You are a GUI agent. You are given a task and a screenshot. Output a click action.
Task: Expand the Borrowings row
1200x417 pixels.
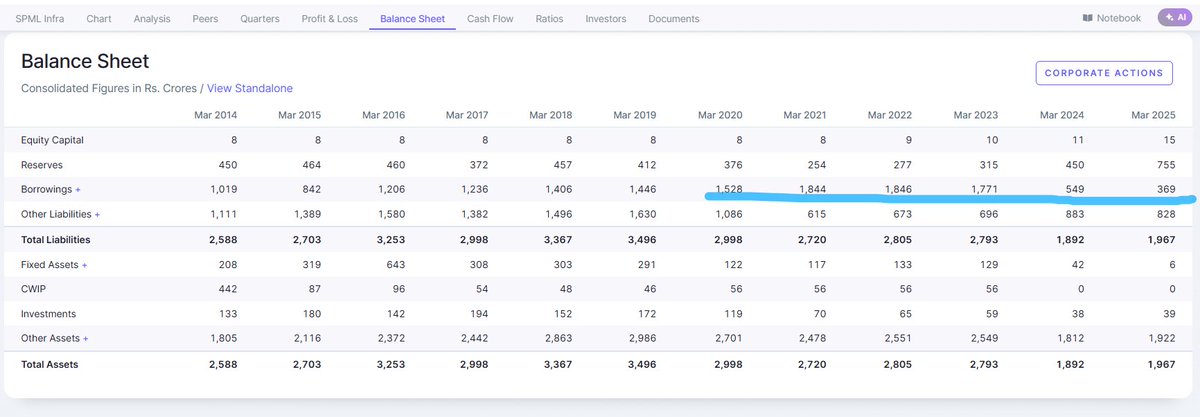[x=78, y=189]
